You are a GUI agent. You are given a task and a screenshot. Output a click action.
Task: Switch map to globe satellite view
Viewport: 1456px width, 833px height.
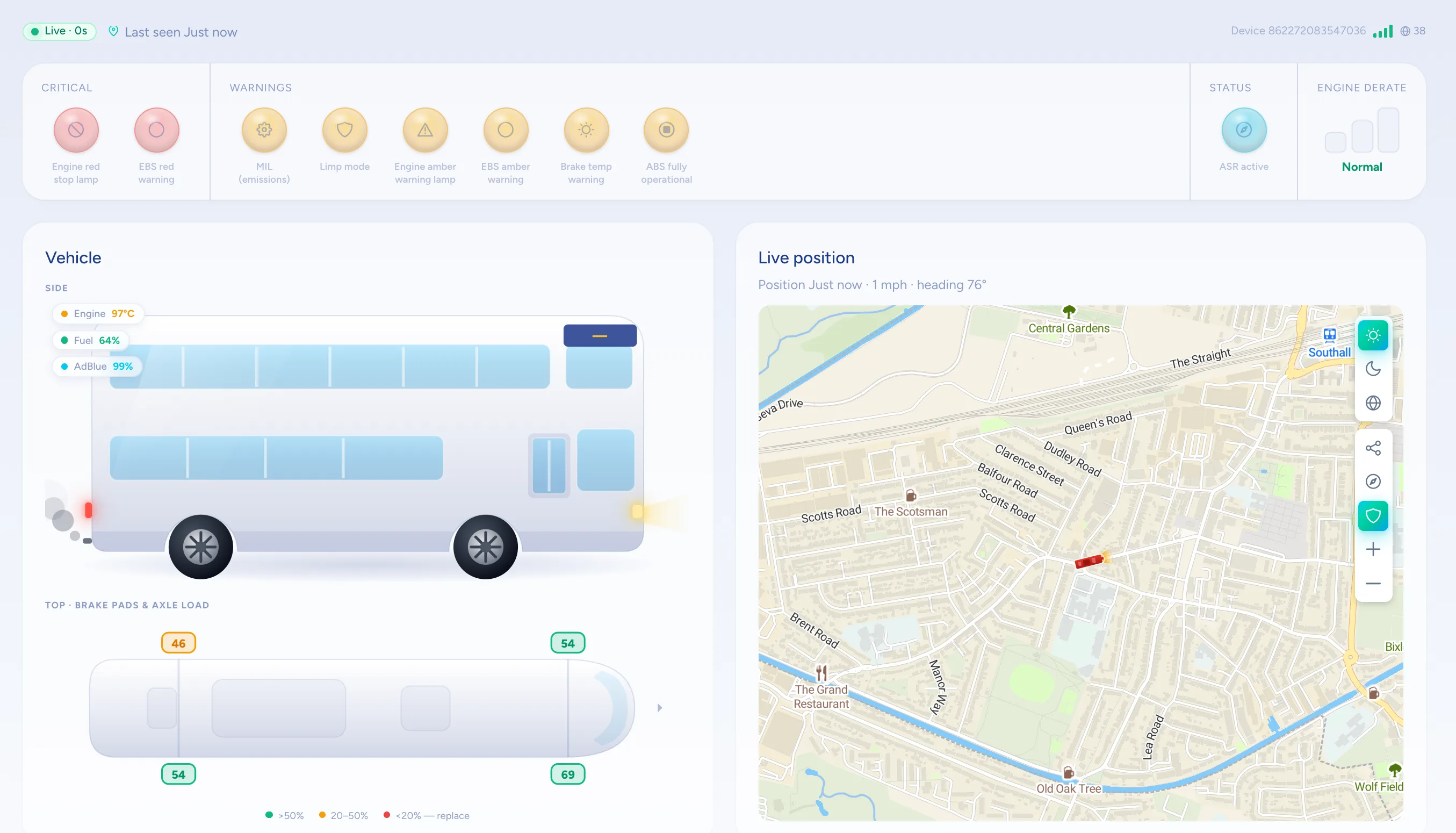1373,403
